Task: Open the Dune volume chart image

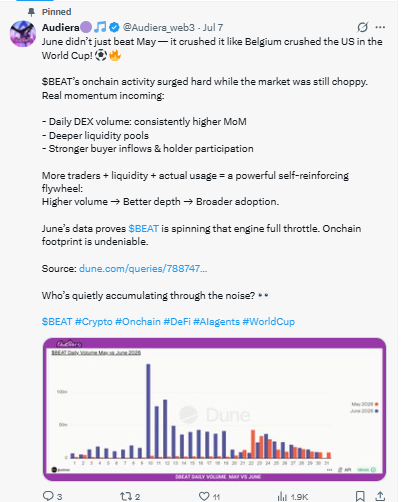Action: (215, 409)
